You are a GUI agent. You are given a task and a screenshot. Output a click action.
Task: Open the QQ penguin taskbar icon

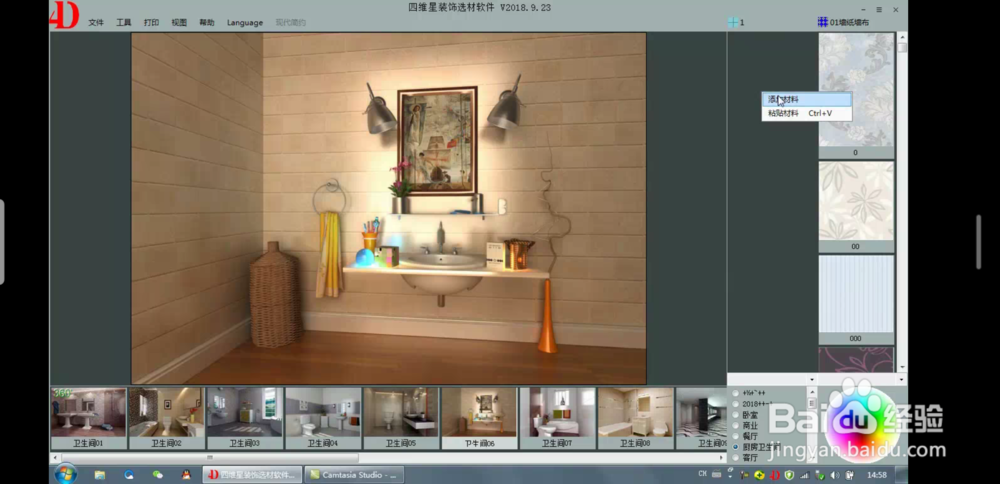click(186, 475)
